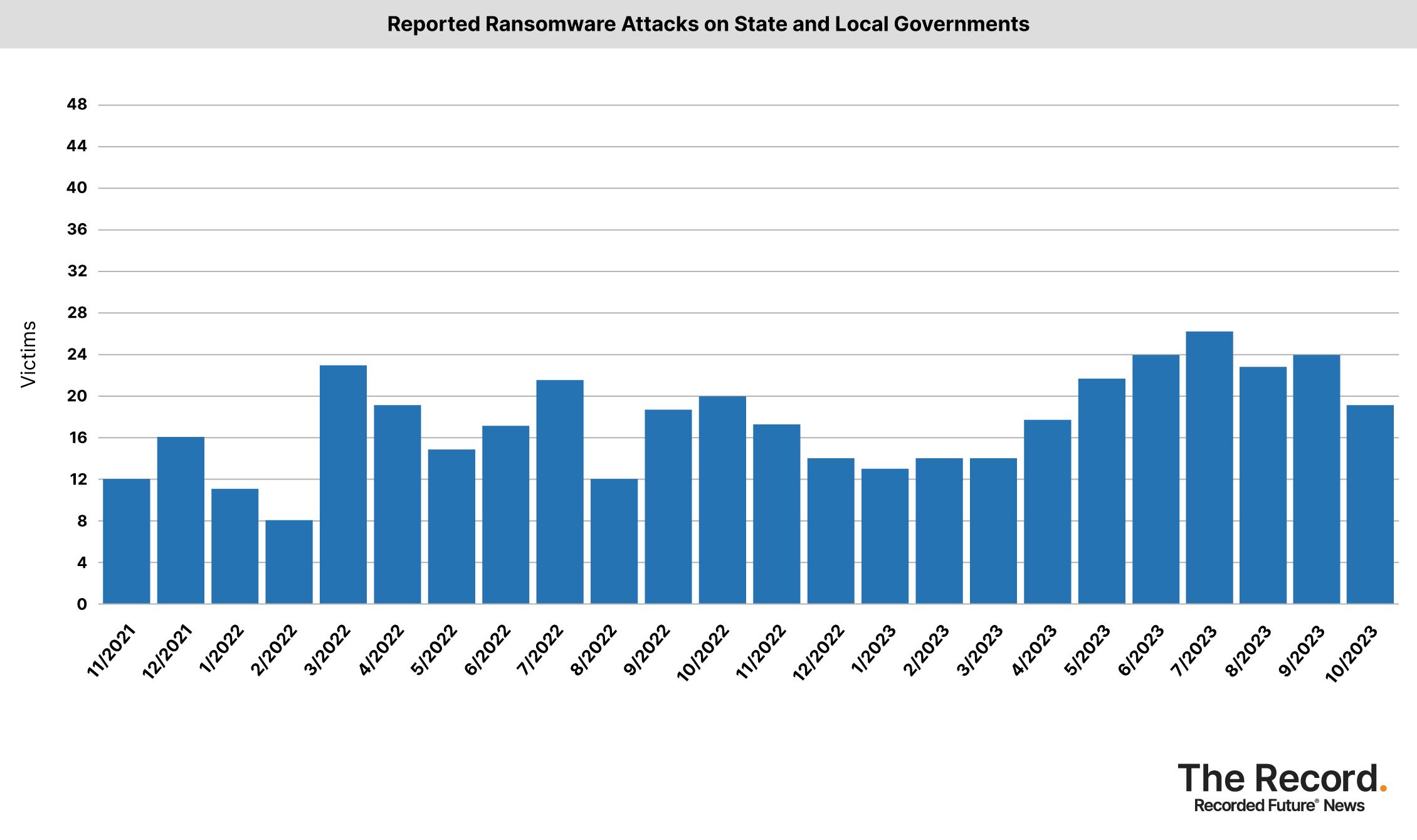Click the Recorded Future News text

pos(1279,806)
